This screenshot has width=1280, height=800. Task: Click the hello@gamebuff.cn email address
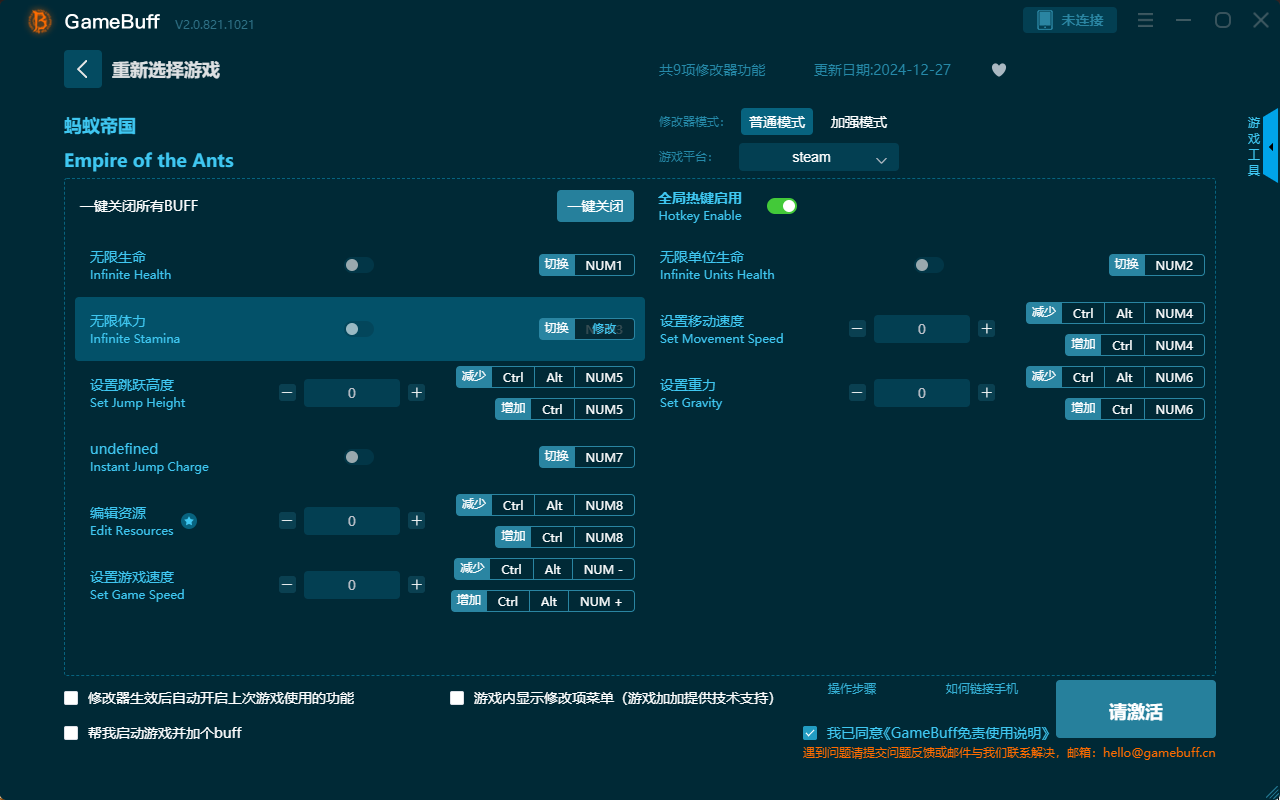click(x=1159, y=753)
